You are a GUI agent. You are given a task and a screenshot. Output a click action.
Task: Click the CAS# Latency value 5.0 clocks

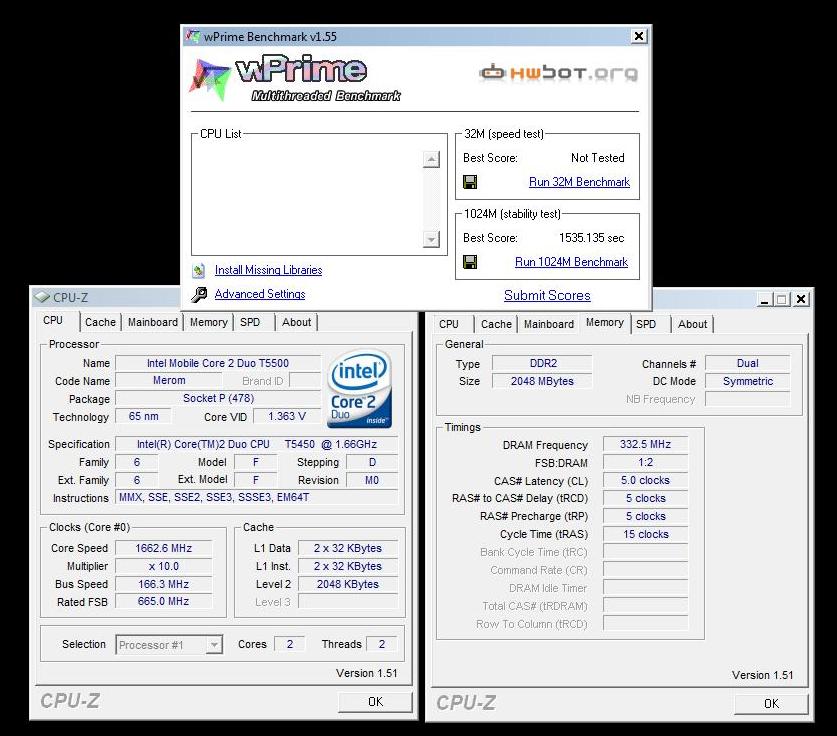pos(645,480)
